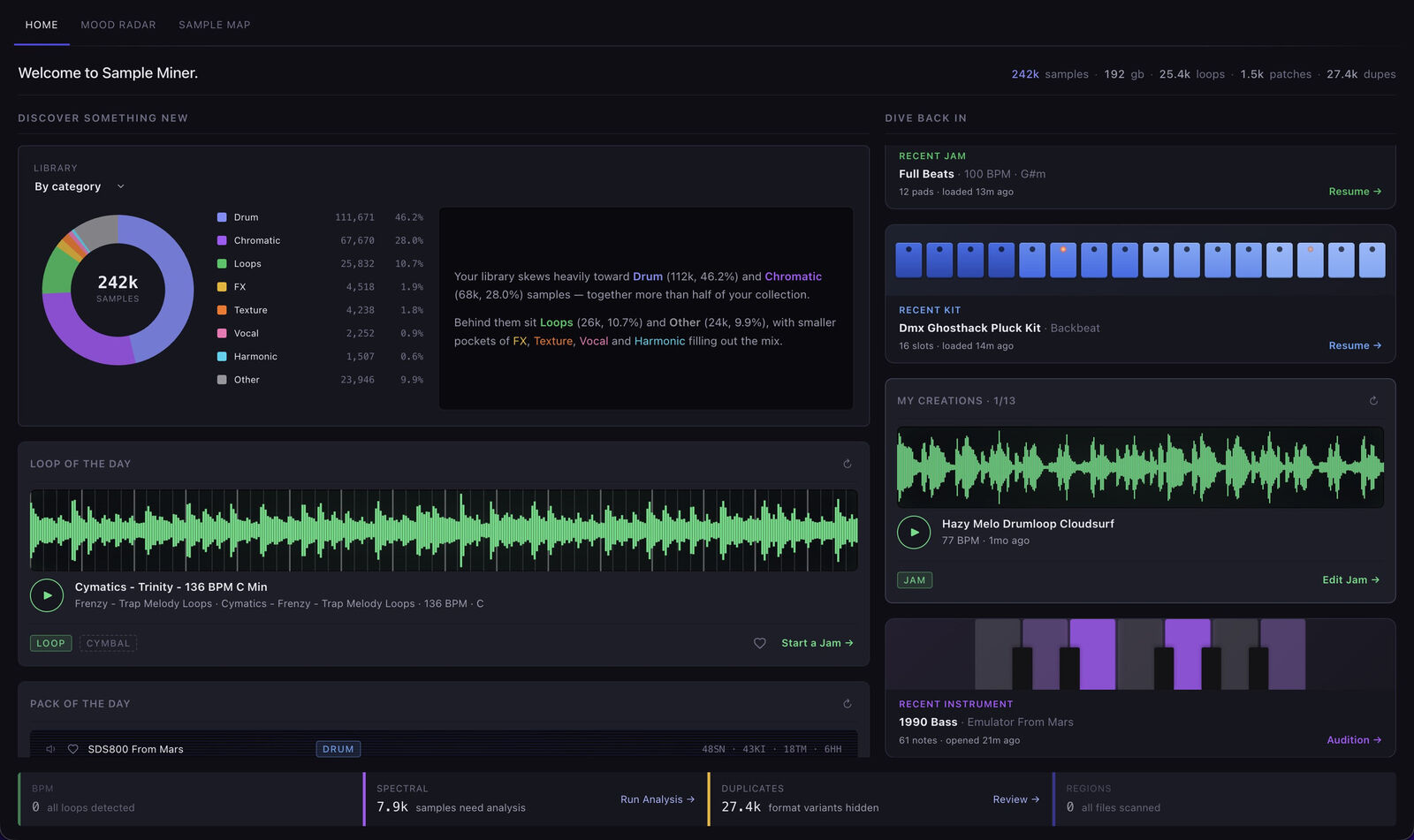Play the Cymatics Trinity loop
This screenshot has width=1414, height=840.
pos(47,595)
